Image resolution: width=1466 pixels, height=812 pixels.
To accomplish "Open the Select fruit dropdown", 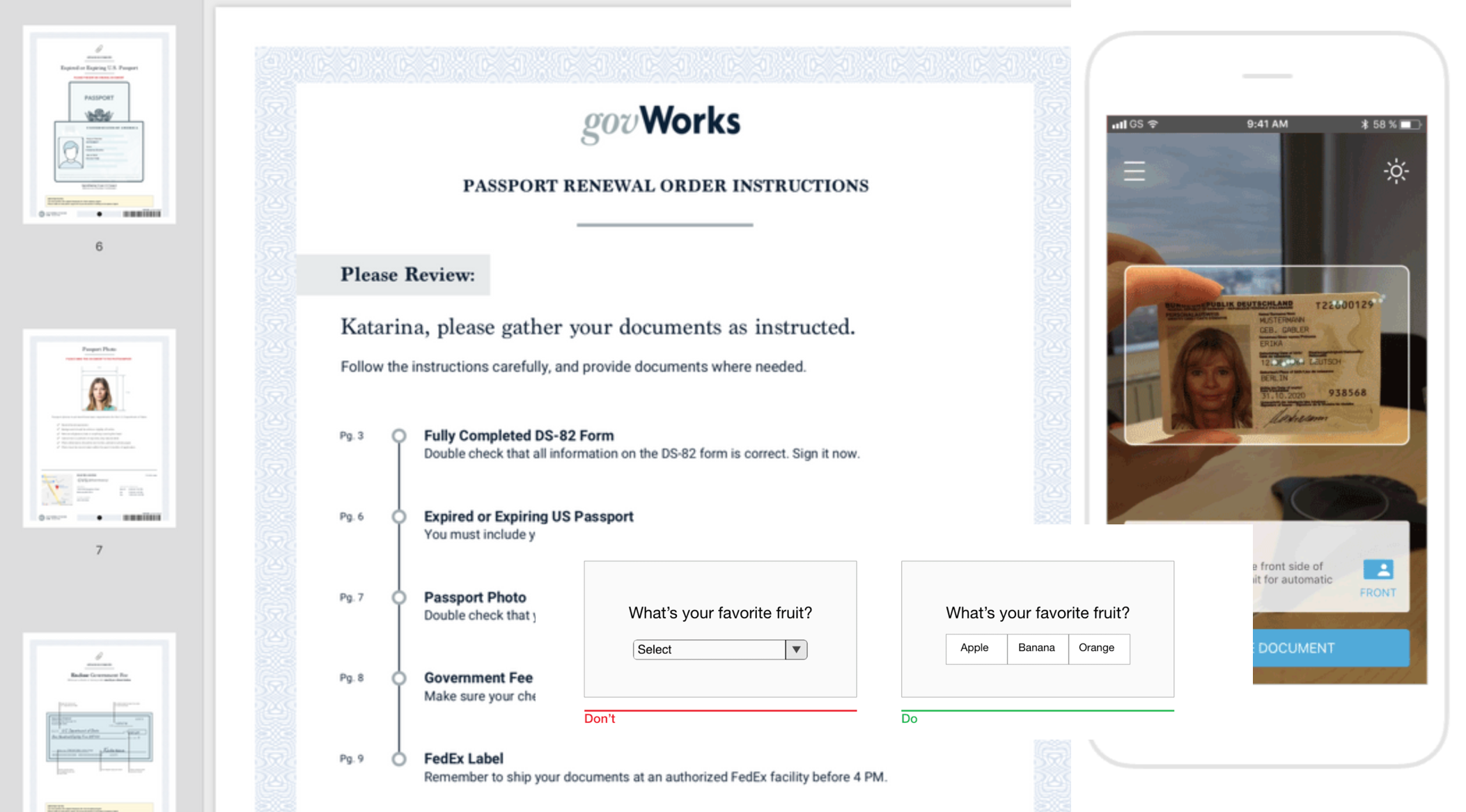I will pyautogui.click(x=709, y=650).
